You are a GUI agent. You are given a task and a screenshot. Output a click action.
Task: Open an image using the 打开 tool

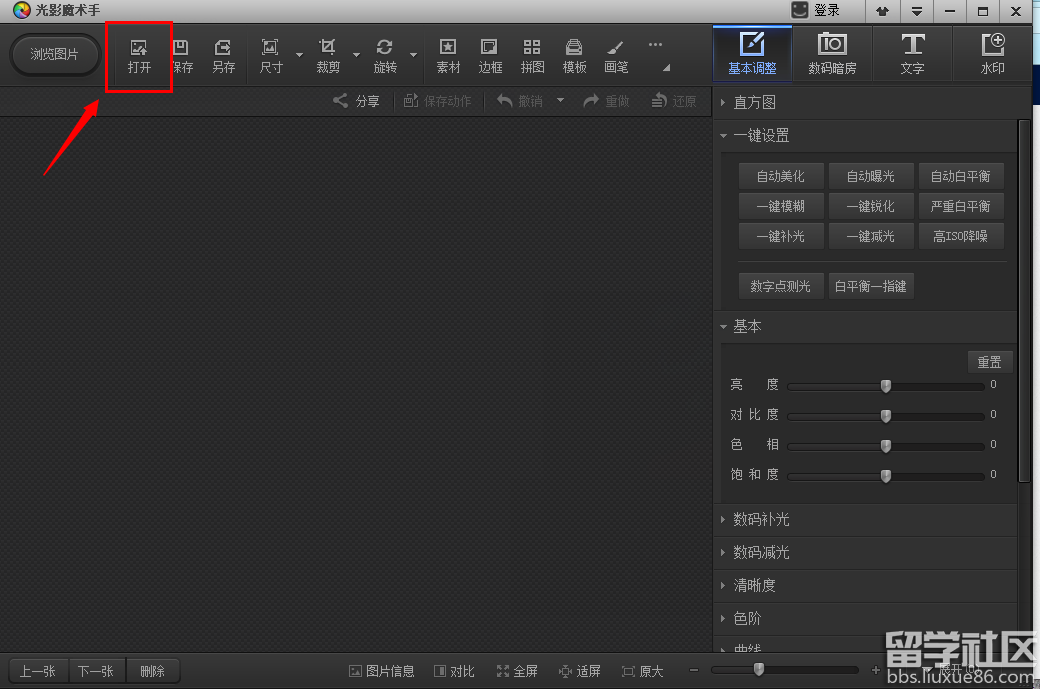coord(139,57)
